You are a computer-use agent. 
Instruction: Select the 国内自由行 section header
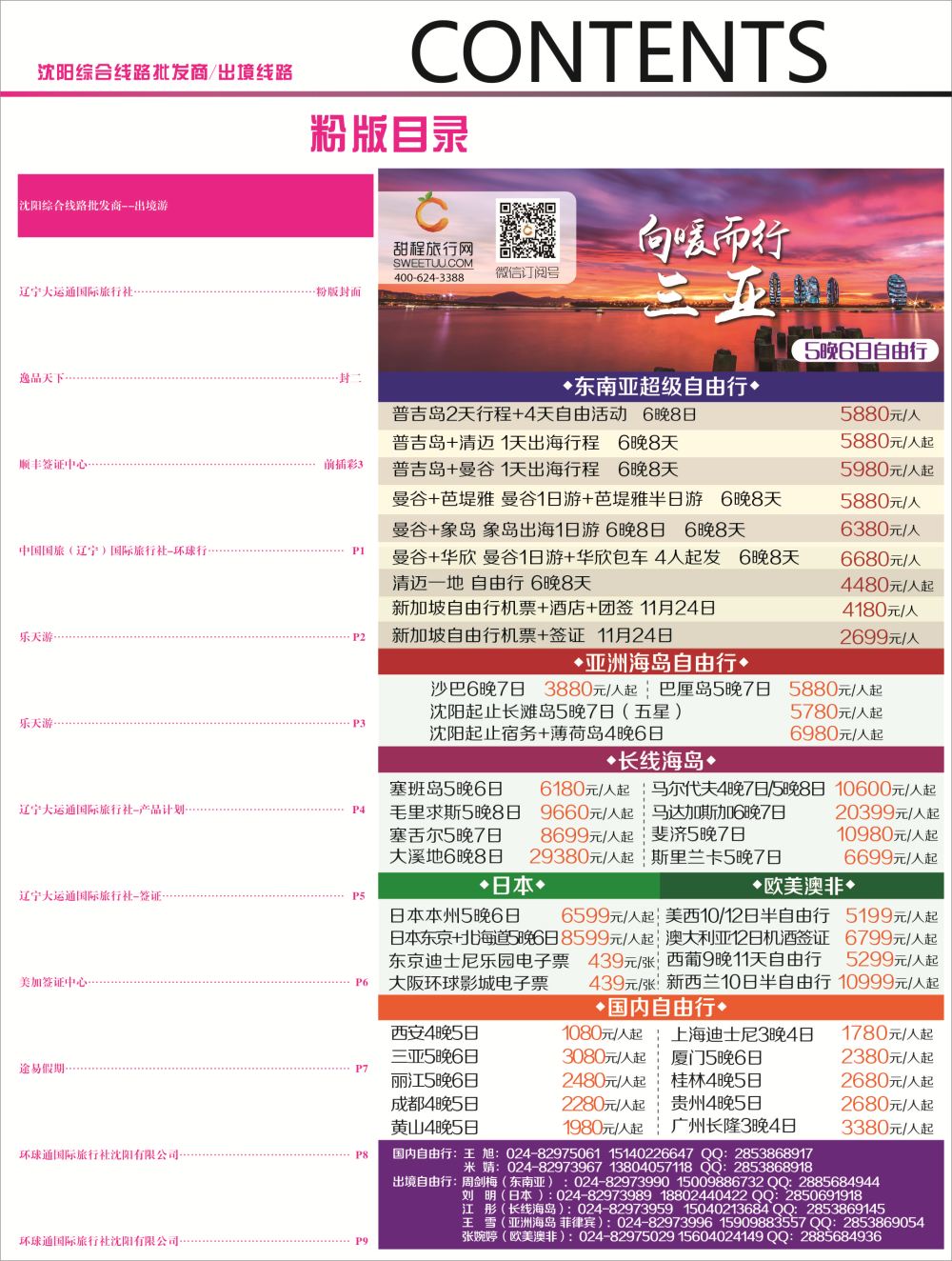(x=661, y=1007)
